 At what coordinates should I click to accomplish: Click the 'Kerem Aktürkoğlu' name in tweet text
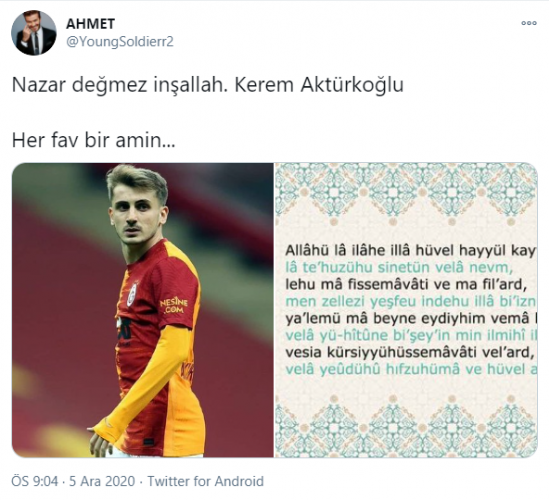pos(319,85)
